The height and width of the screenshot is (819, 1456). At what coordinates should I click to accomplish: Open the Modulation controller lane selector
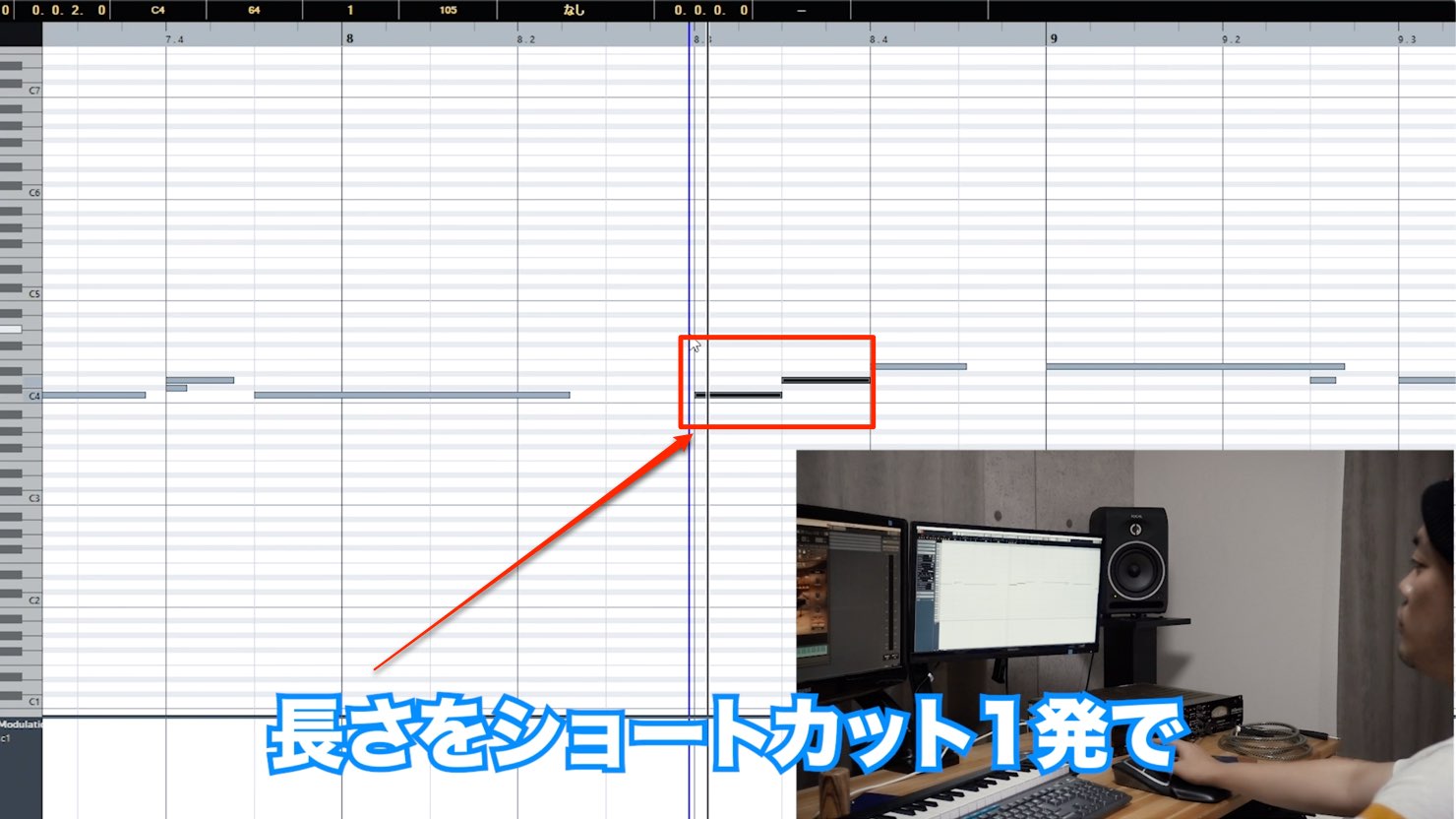tap(21, 724)
